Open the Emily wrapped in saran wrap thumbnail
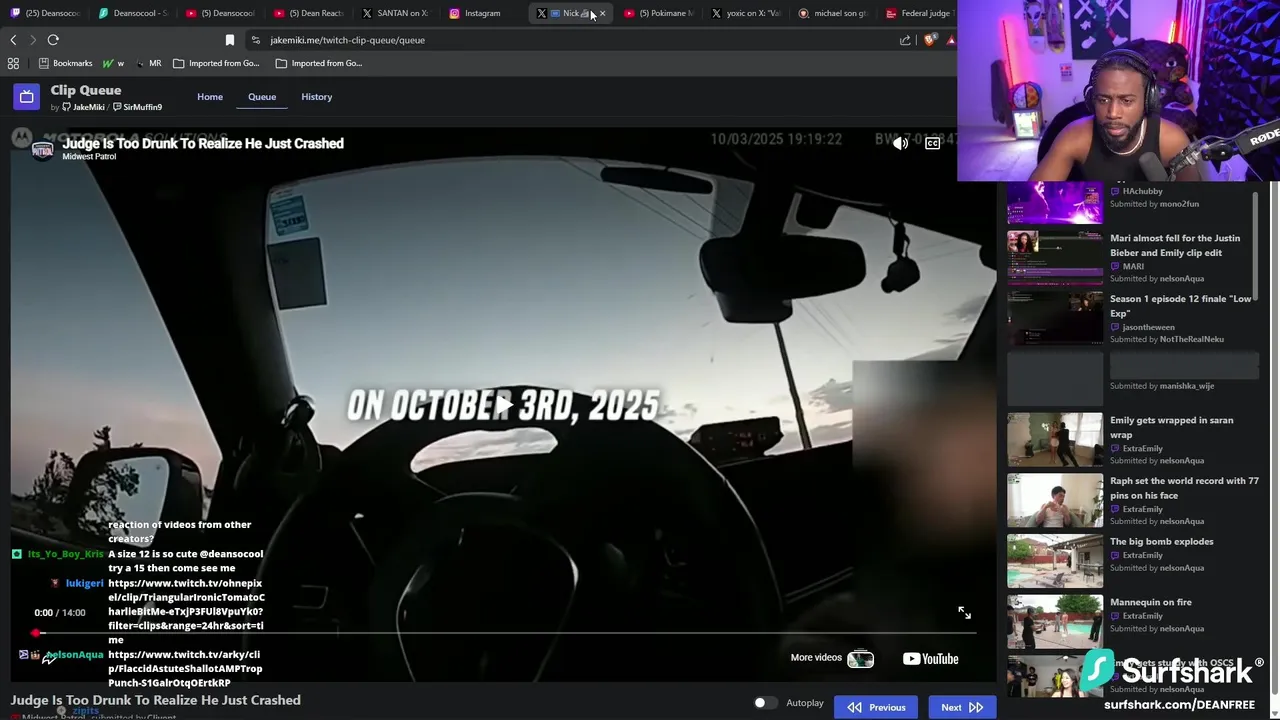 click(1055, 439)
